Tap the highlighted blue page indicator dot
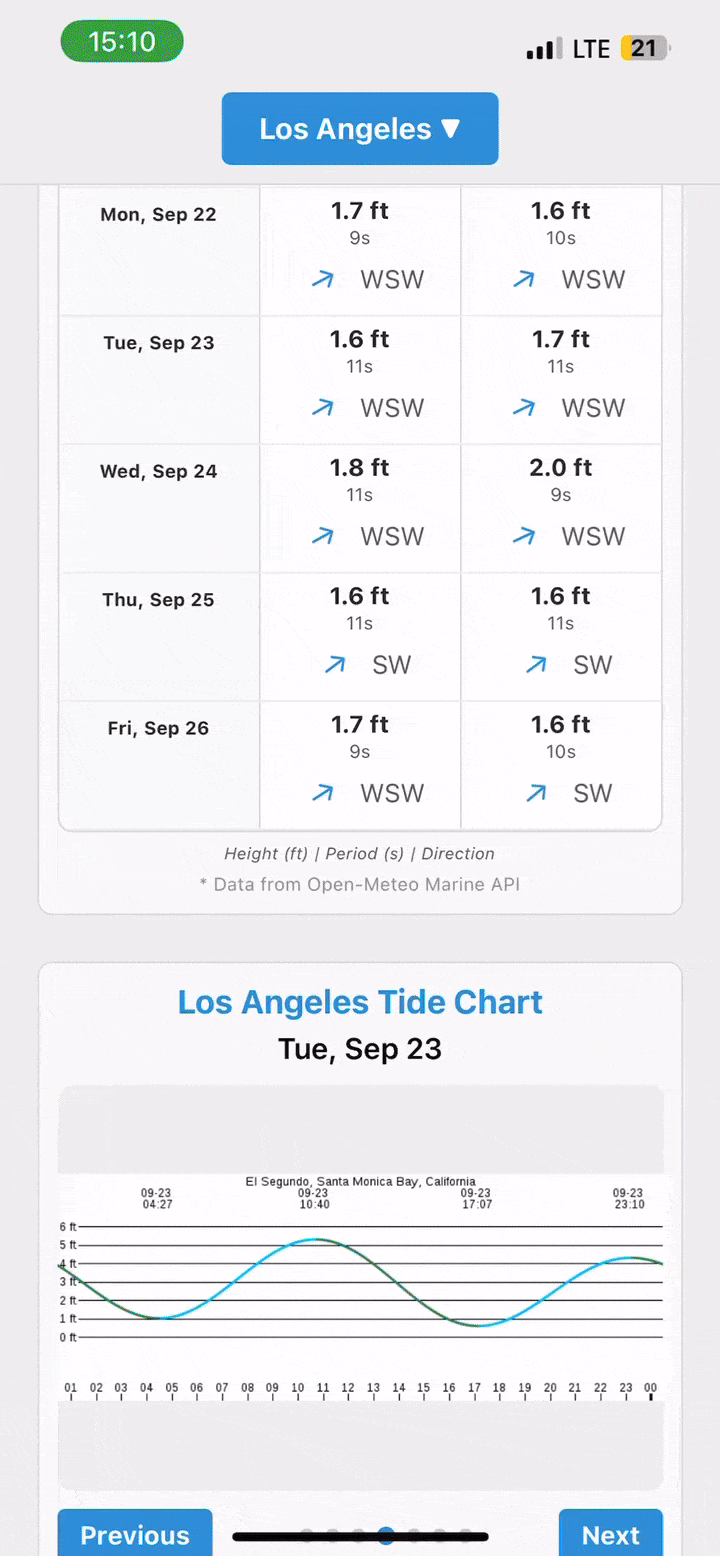The width and height of the screenshot is (720, 1556). pyautogui.click(x=386, y=1536)
